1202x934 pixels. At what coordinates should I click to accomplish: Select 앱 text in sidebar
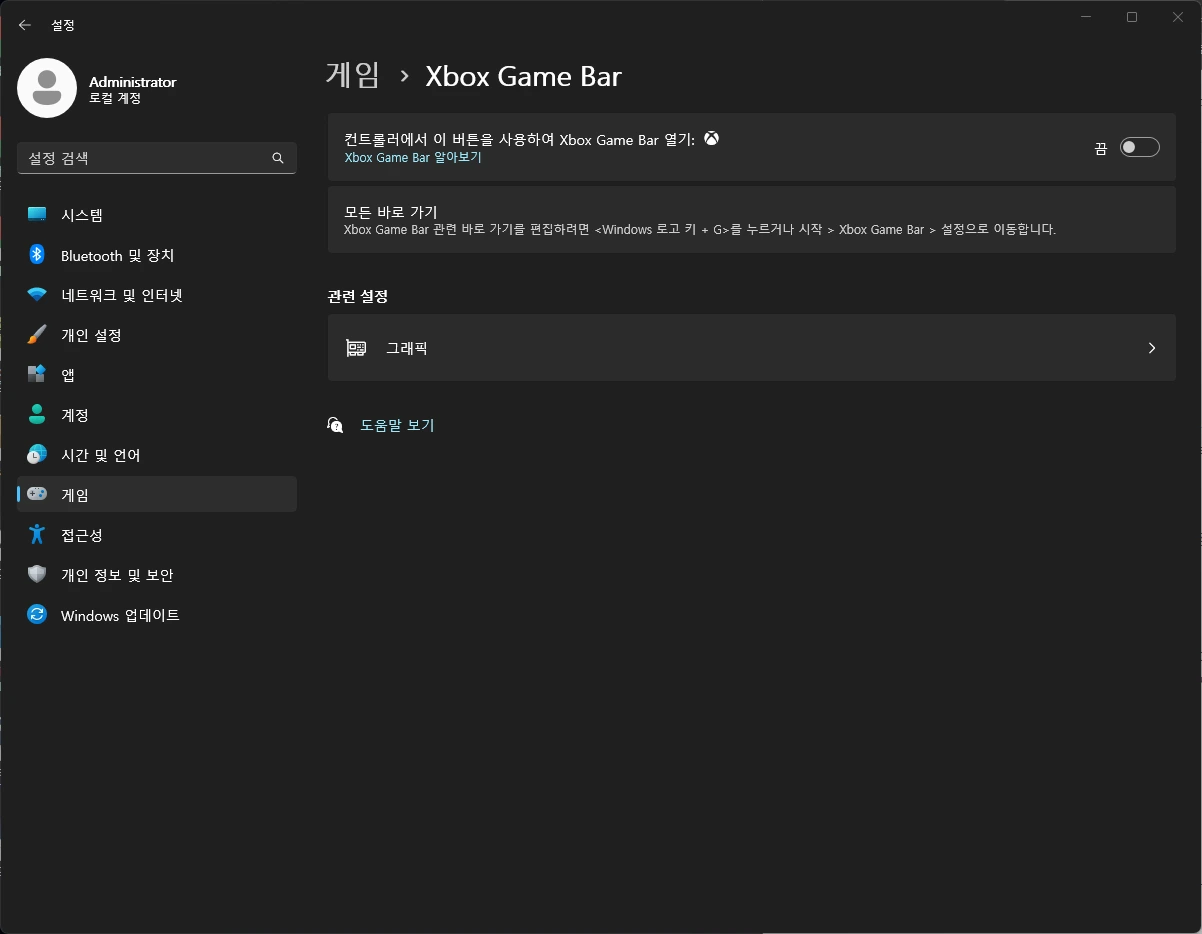68,375
